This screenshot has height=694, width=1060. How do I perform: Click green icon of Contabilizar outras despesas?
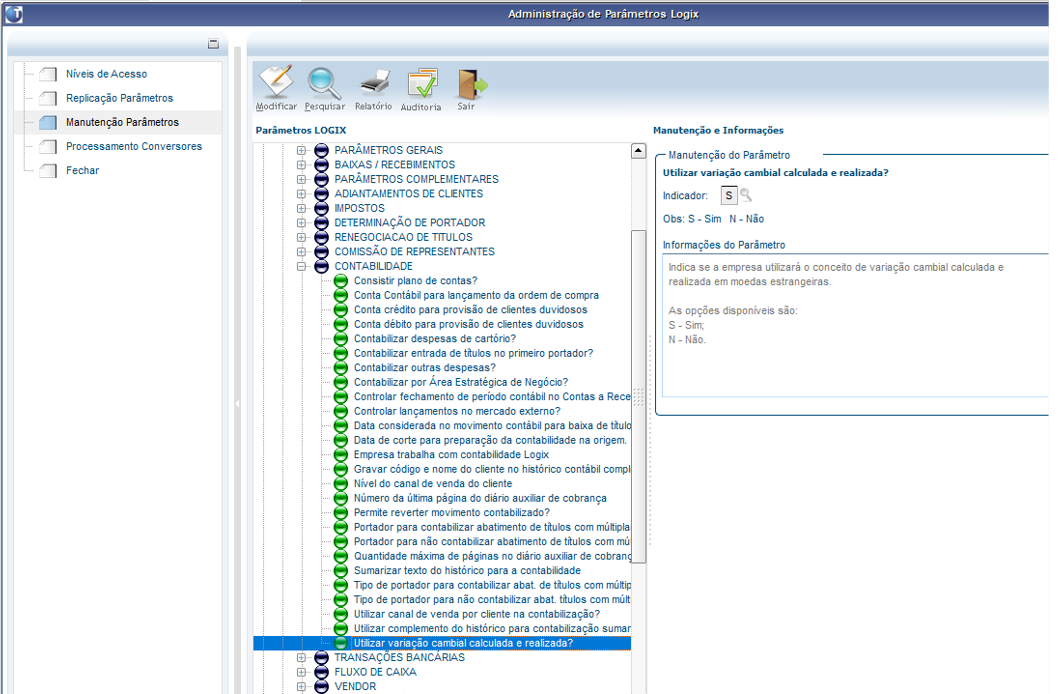pos(341,368)
